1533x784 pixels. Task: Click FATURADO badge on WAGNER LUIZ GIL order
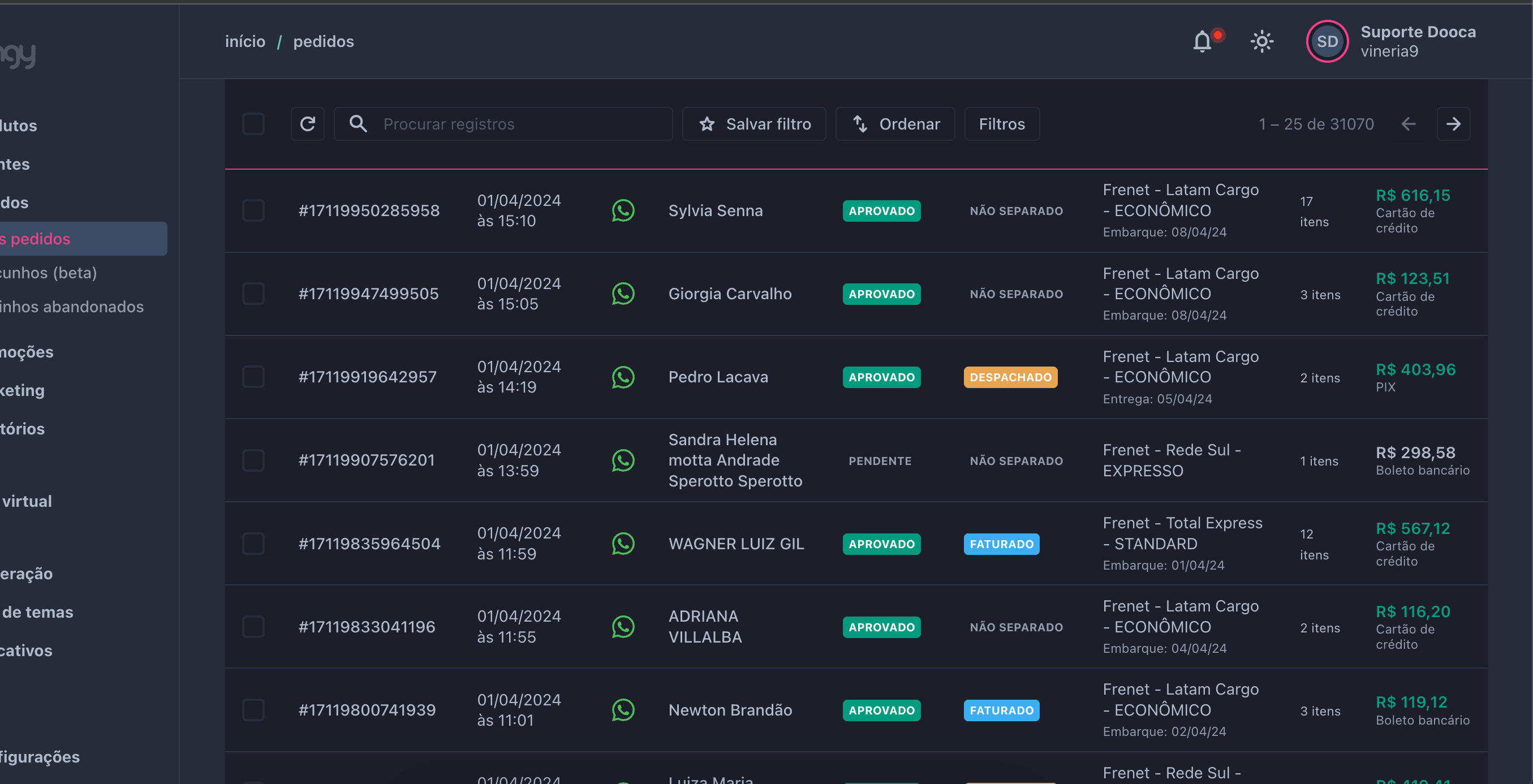click(1002, 544)
